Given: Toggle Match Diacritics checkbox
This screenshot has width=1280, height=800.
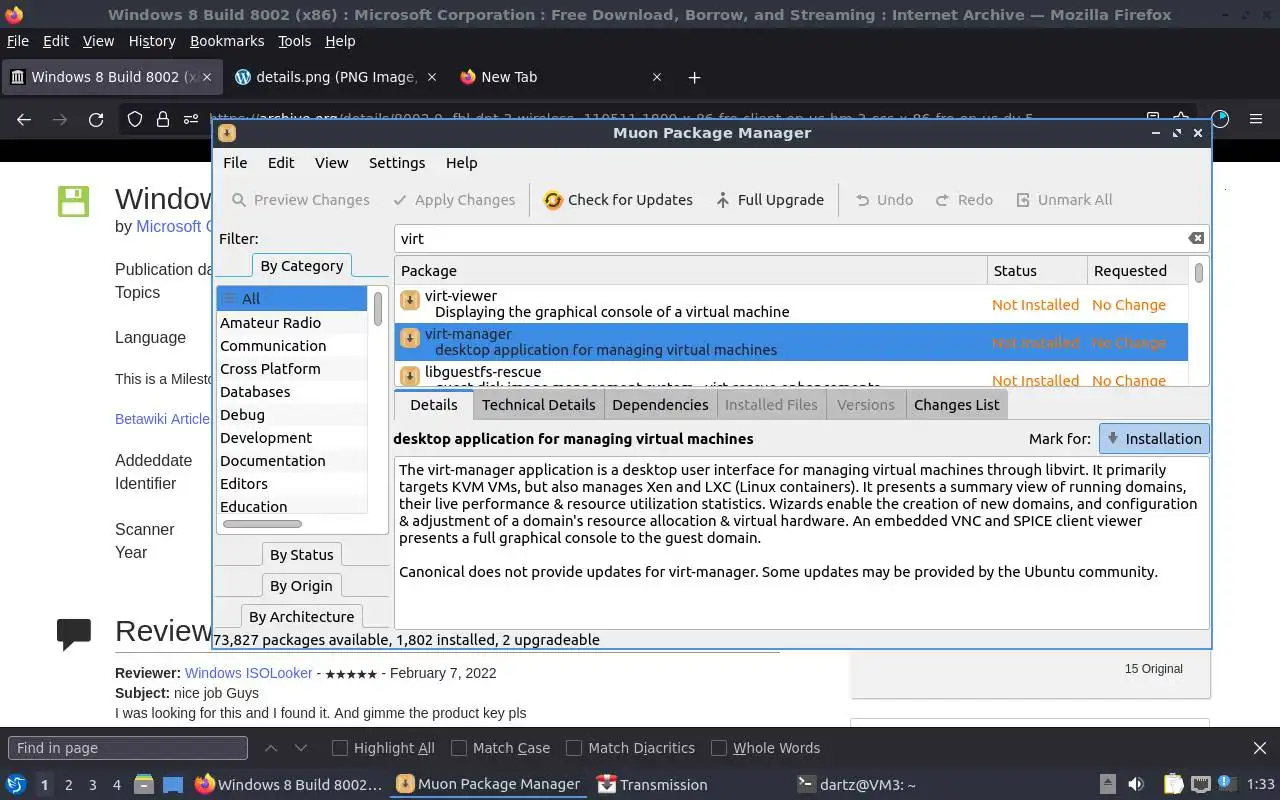Looking at the screenshot, I should [x=574, y=748].
